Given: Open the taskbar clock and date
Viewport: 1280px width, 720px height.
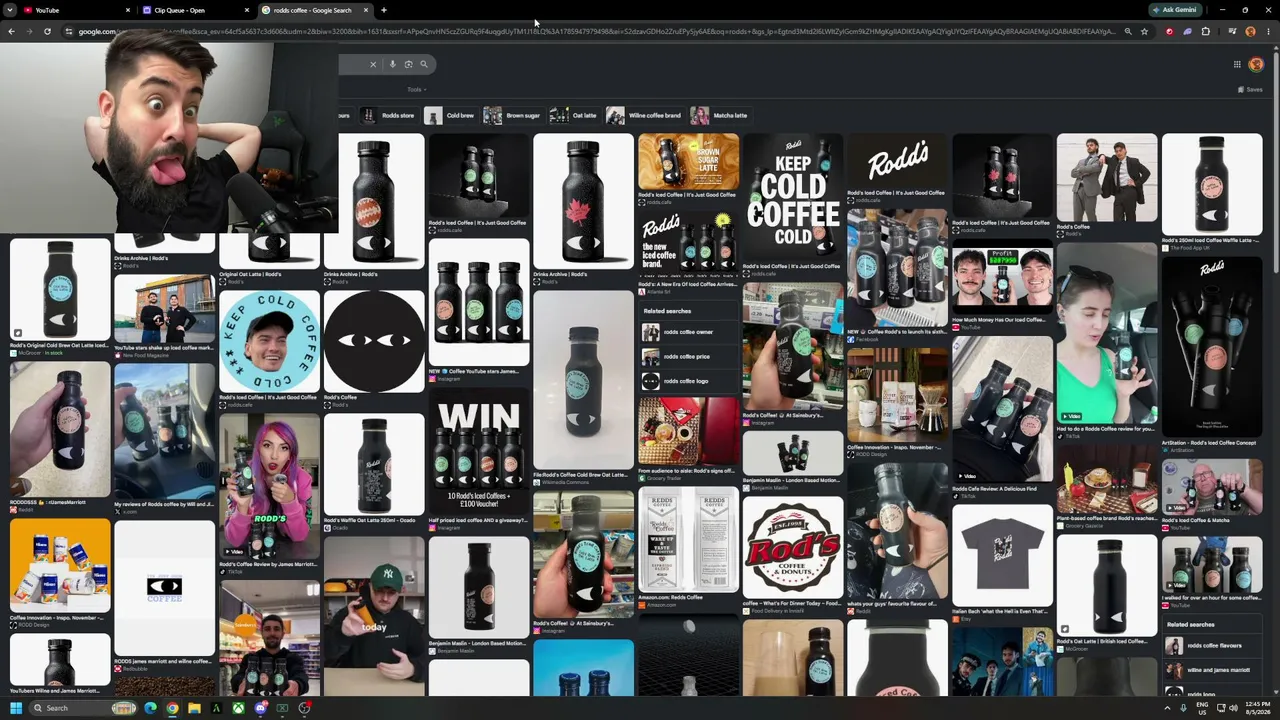Looking at the screenshot, I should click(1258, 708).
